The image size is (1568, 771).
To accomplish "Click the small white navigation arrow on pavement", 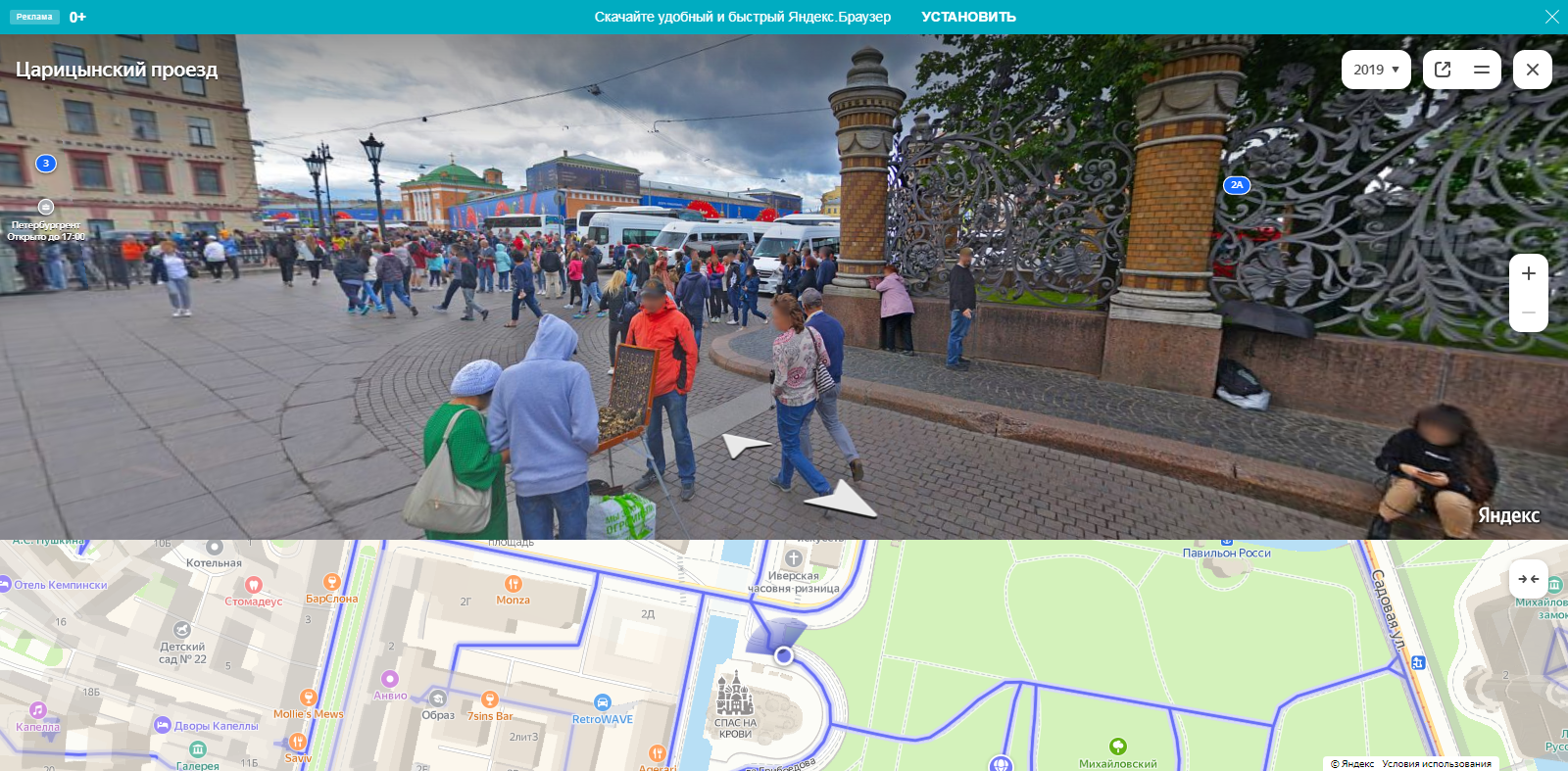I will (x=746, y=446).
